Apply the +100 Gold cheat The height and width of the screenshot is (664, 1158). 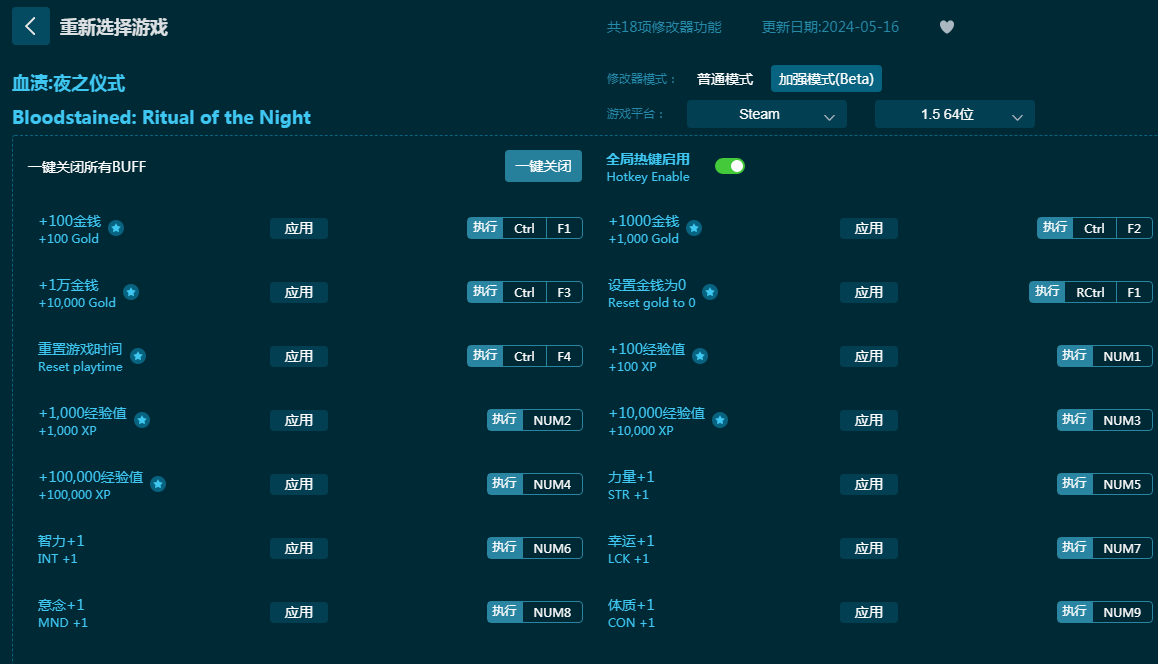pyautogui.click(x=298, y=228)
